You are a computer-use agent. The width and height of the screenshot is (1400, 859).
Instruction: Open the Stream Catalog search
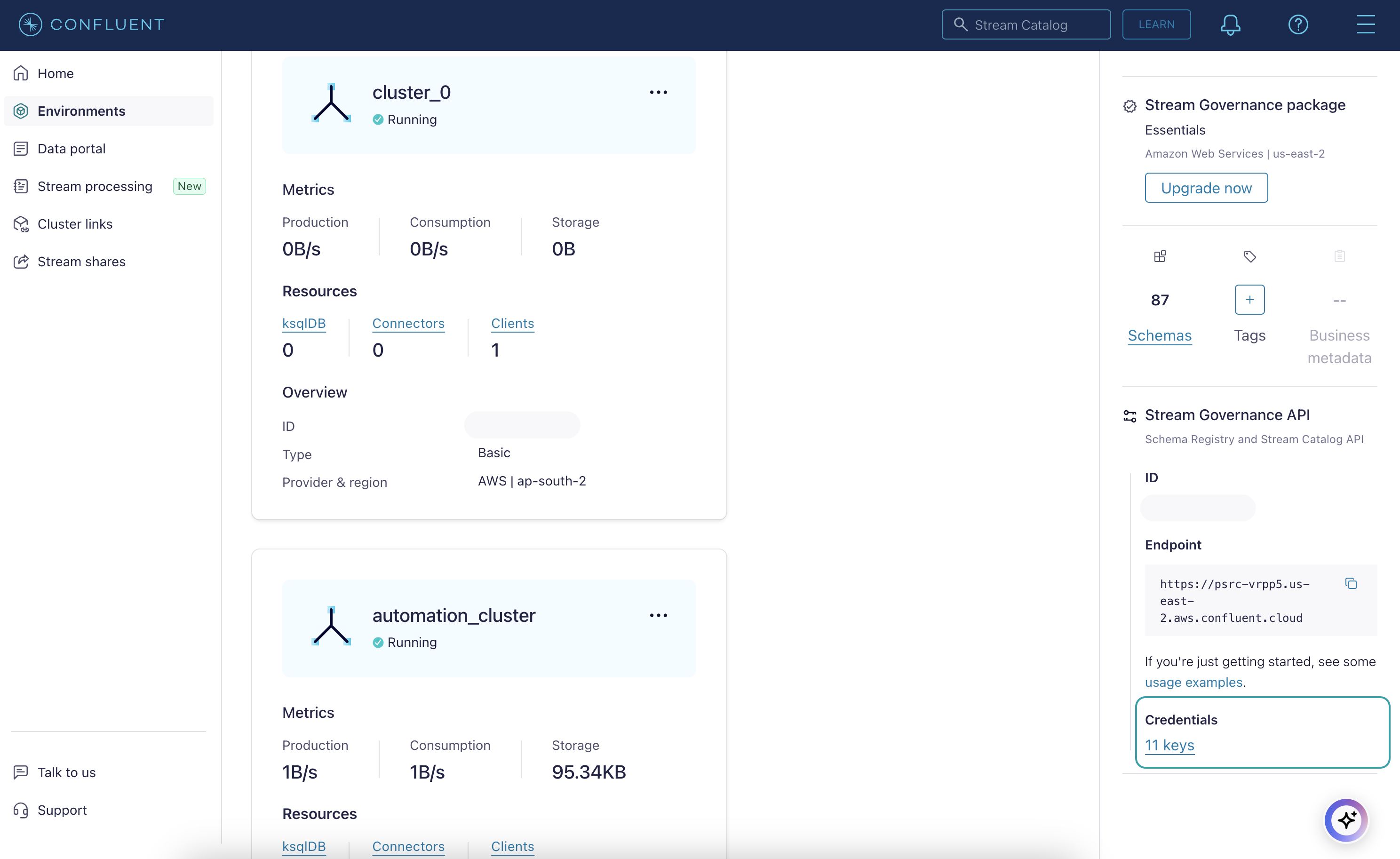[x=1027, y=25]
